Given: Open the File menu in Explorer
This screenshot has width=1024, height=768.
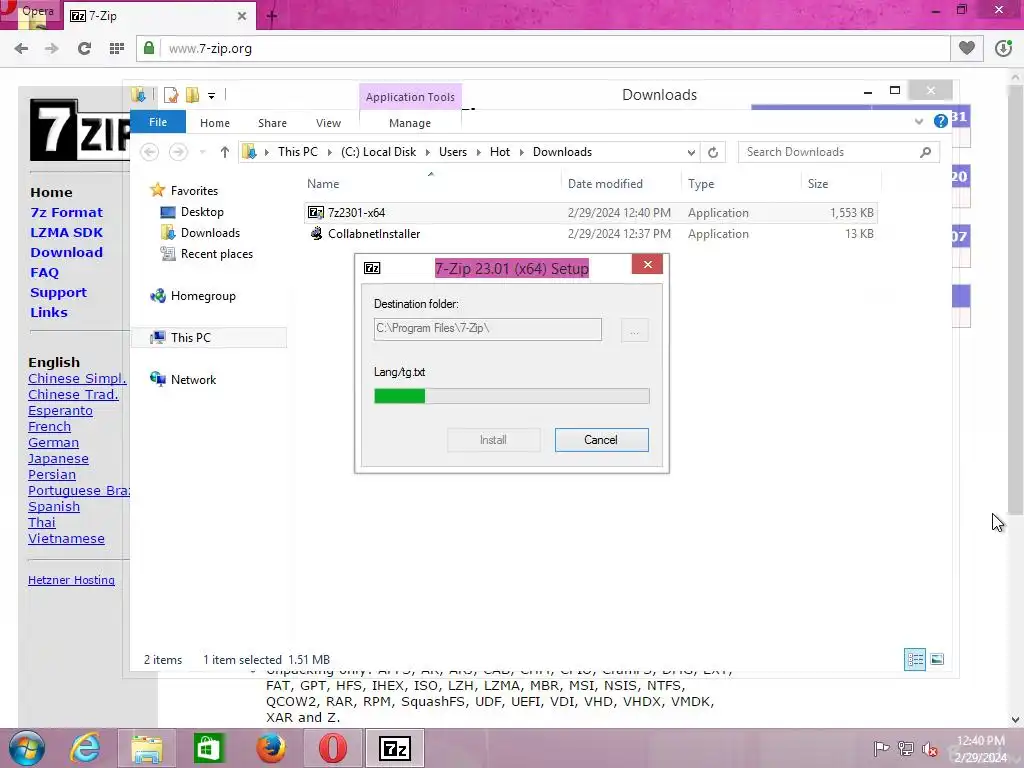Looking at the screenshot, I should click(158, 122).
